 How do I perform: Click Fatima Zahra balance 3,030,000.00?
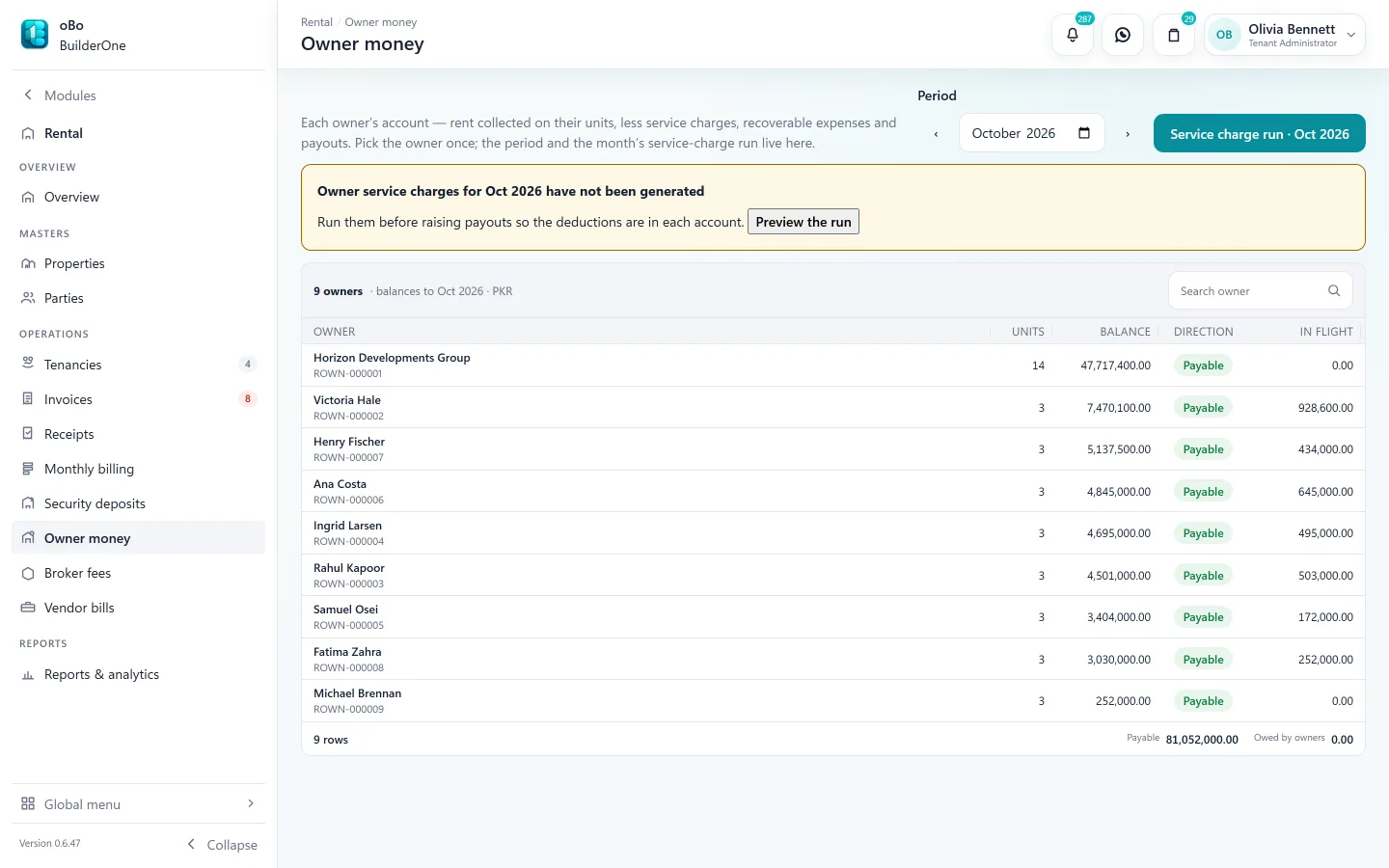click(x=1119, y=660)
